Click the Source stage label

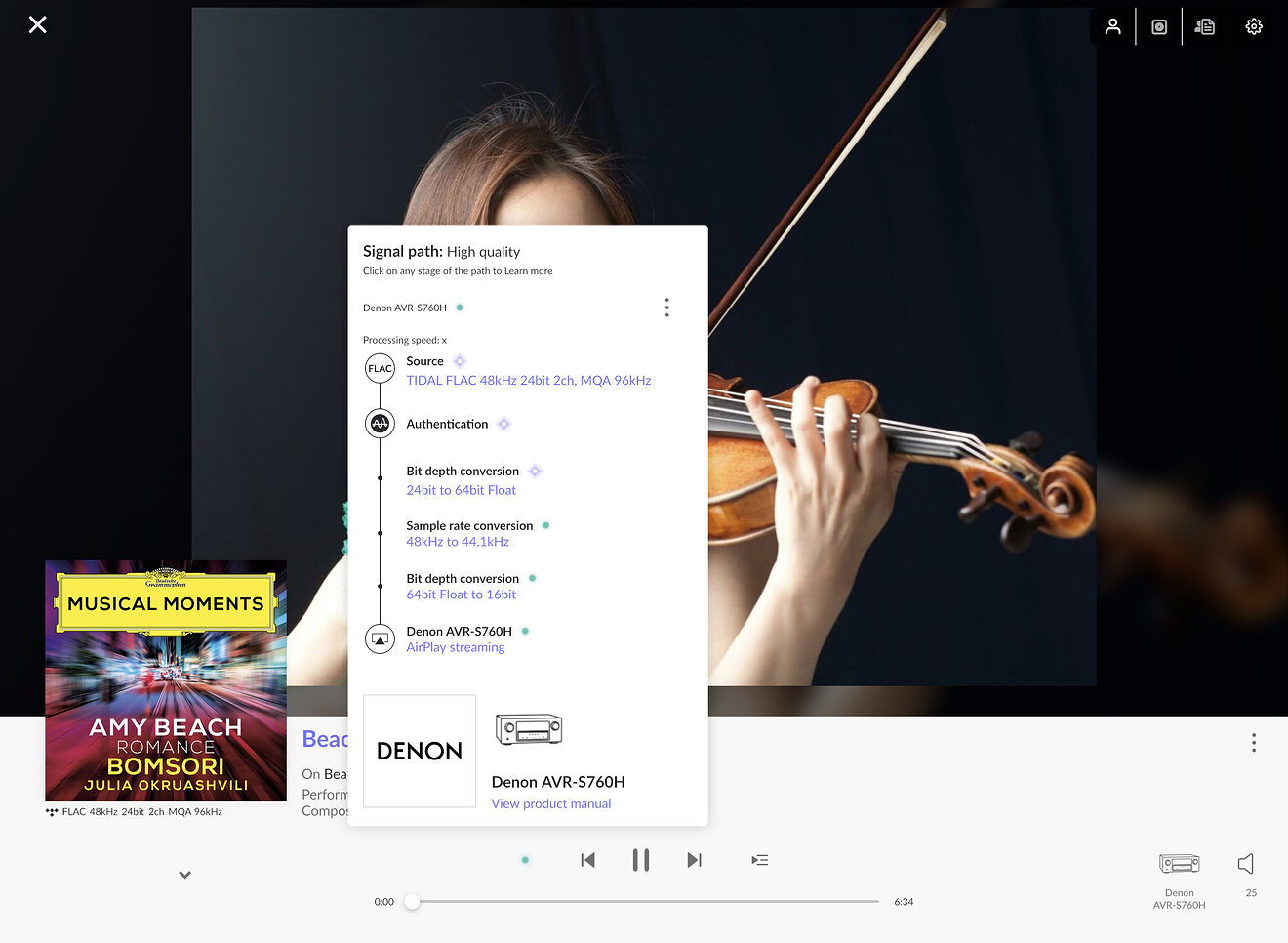point(424,361)
